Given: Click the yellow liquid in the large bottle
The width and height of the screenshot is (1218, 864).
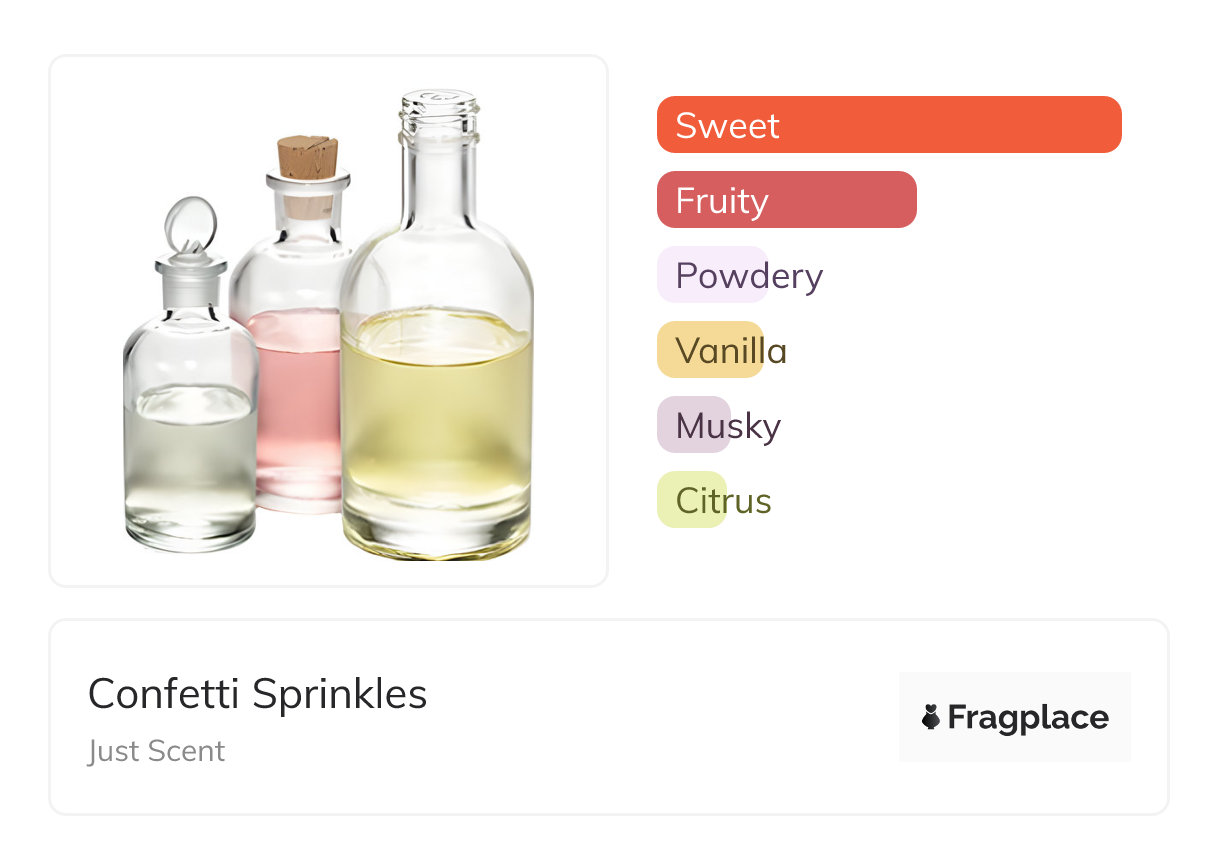Looking at the screenshot, I should coord(436,420).
